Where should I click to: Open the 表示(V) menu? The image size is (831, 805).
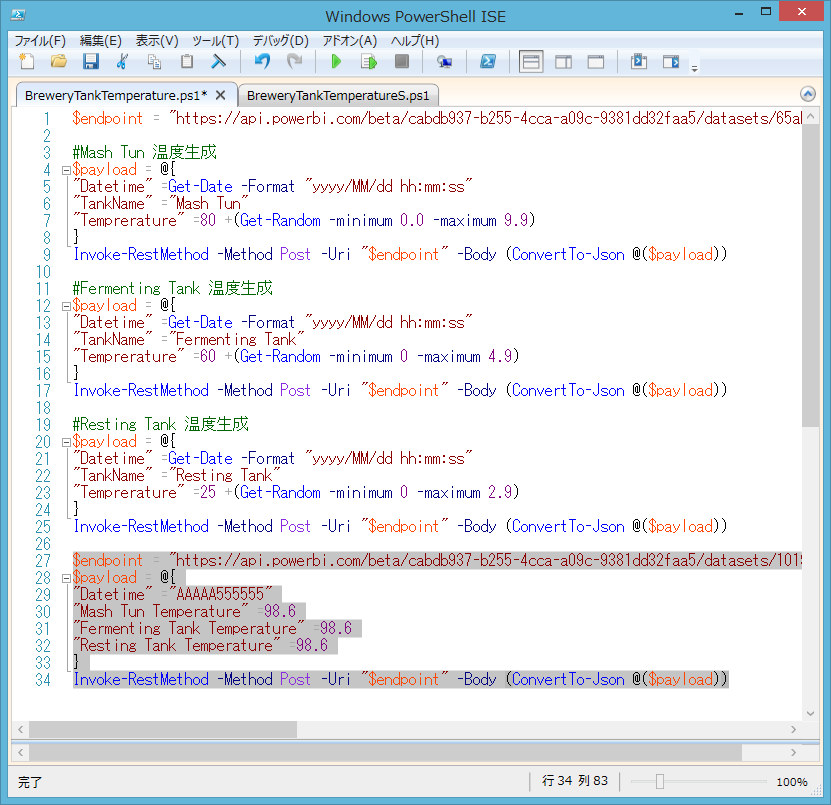pyautogui.click(x=157, y=41)
